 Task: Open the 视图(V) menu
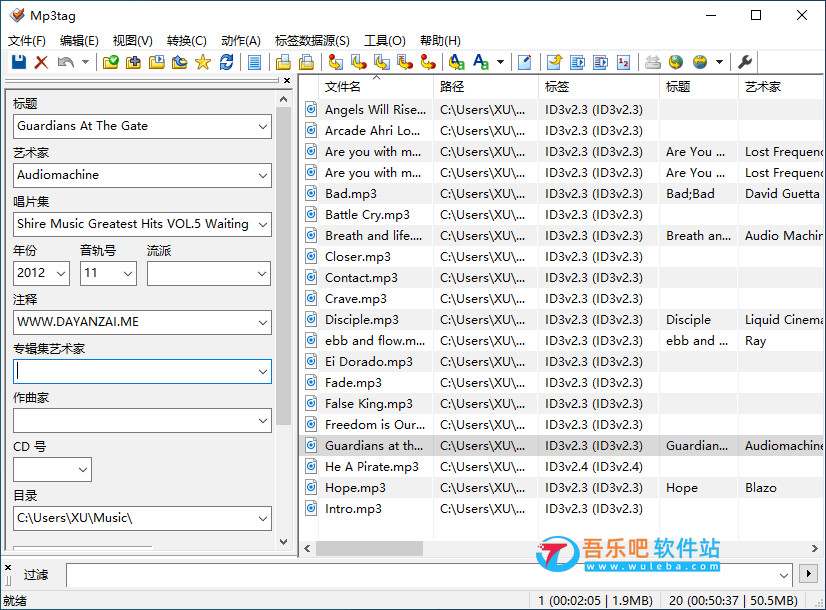(x=132, y=41)
